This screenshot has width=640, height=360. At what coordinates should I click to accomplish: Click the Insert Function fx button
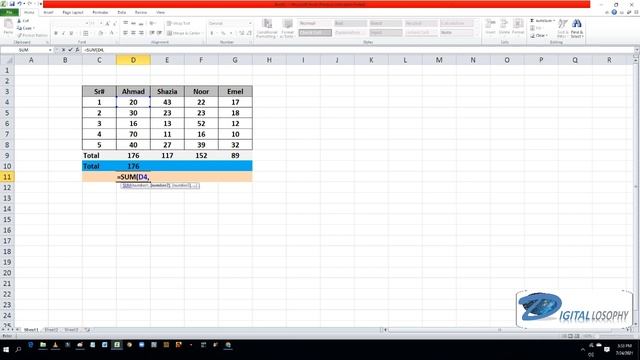click(77, 50)
